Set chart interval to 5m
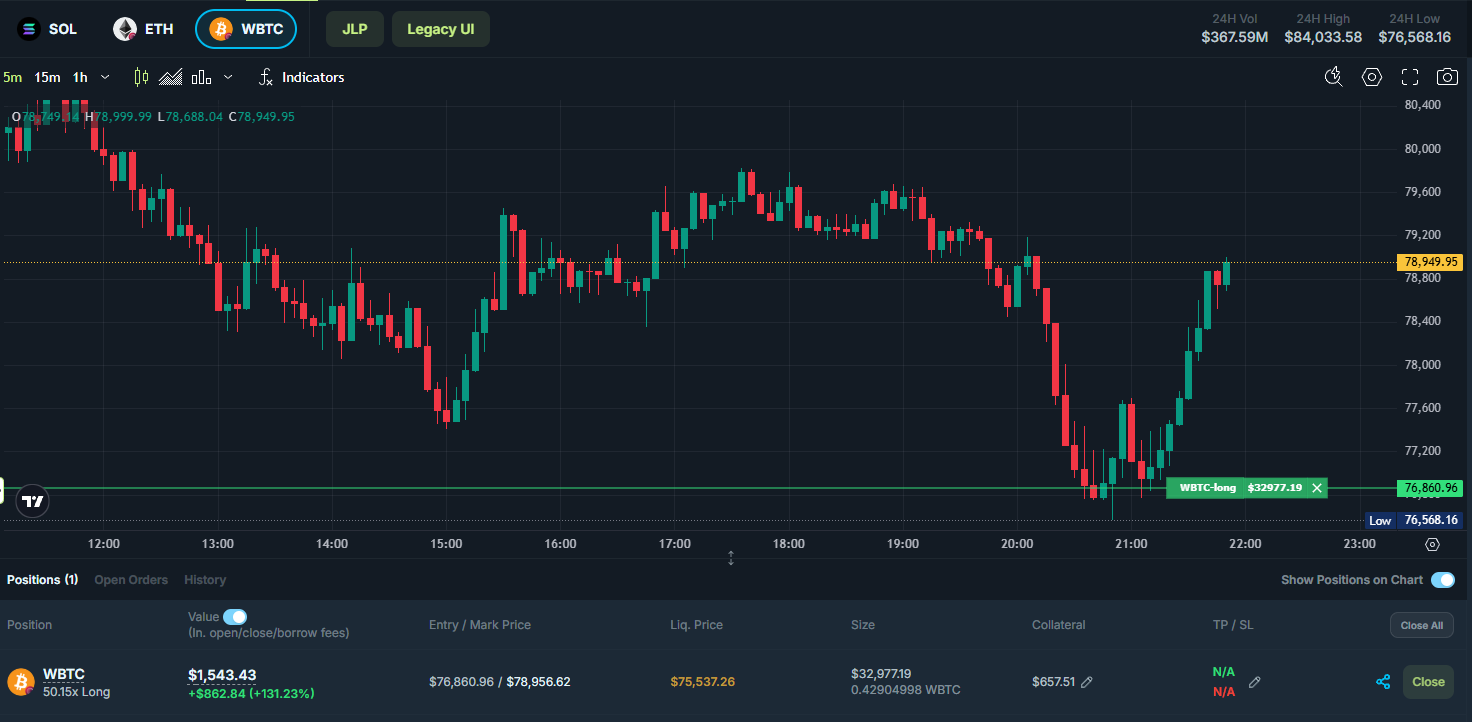 12,77
